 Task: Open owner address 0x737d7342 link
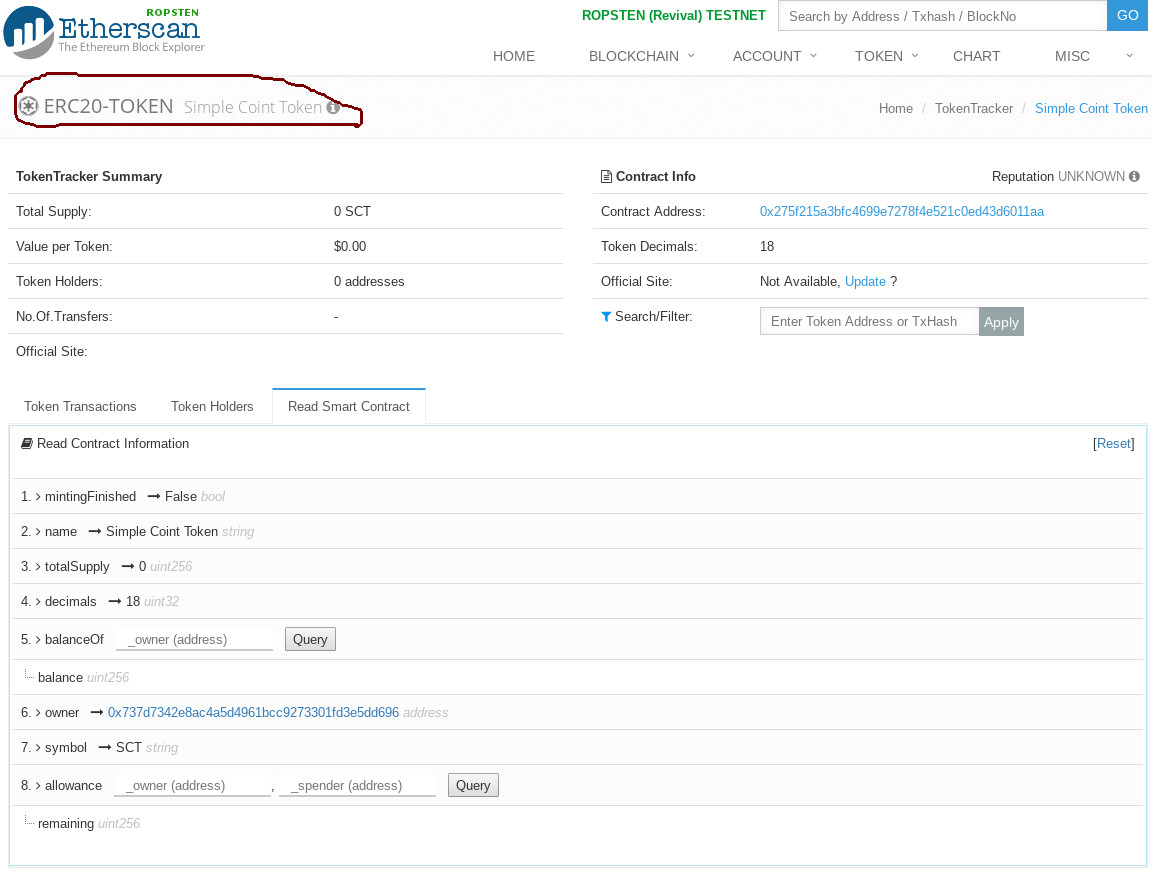tap(253, 713)
